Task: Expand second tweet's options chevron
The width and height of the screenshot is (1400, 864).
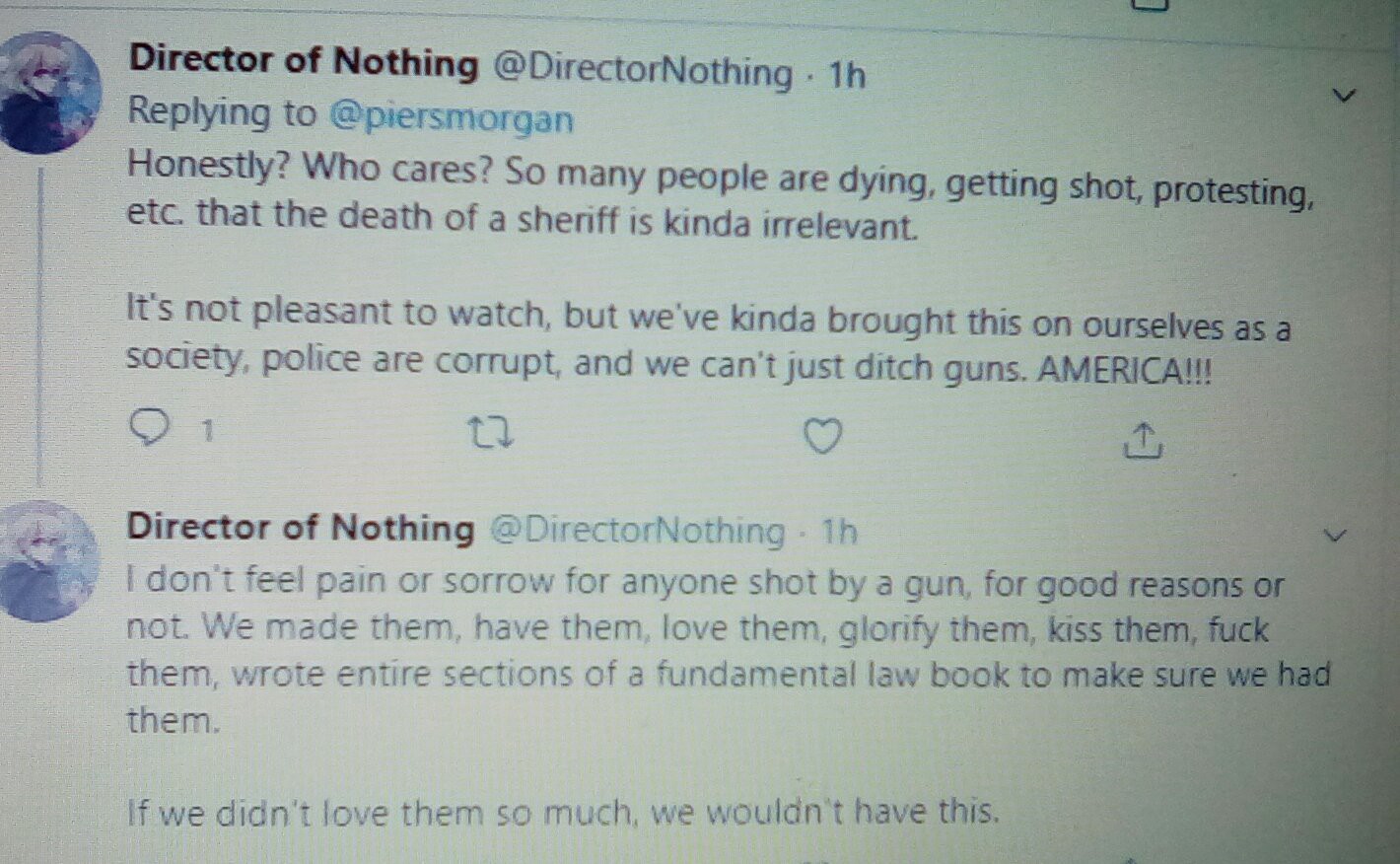Action: click(x=1335, y=536)
